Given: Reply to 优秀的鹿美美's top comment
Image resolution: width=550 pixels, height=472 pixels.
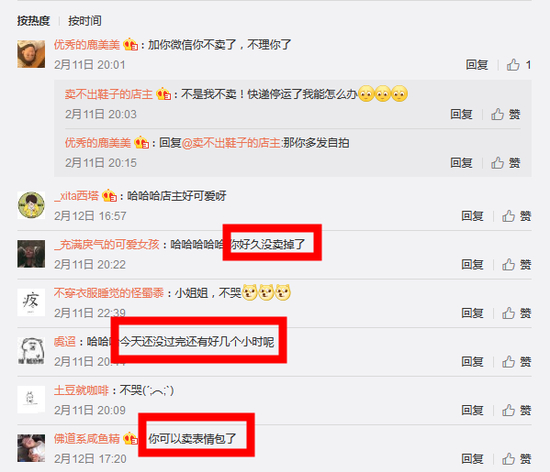Looking at the screenshot, I should pyautogui.click(x=477, y=65).
